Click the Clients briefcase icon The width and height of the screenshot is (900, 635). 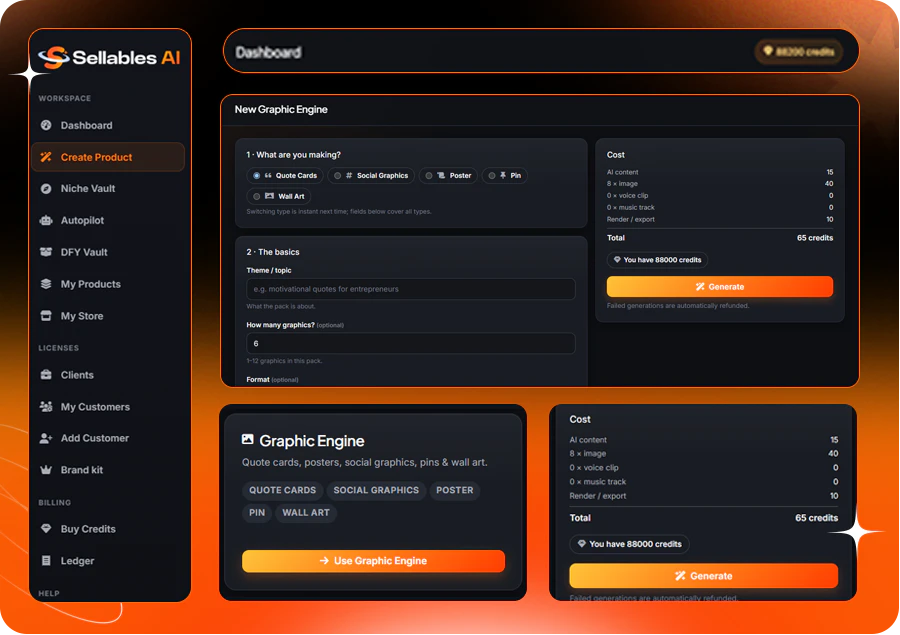coord(46,375)
